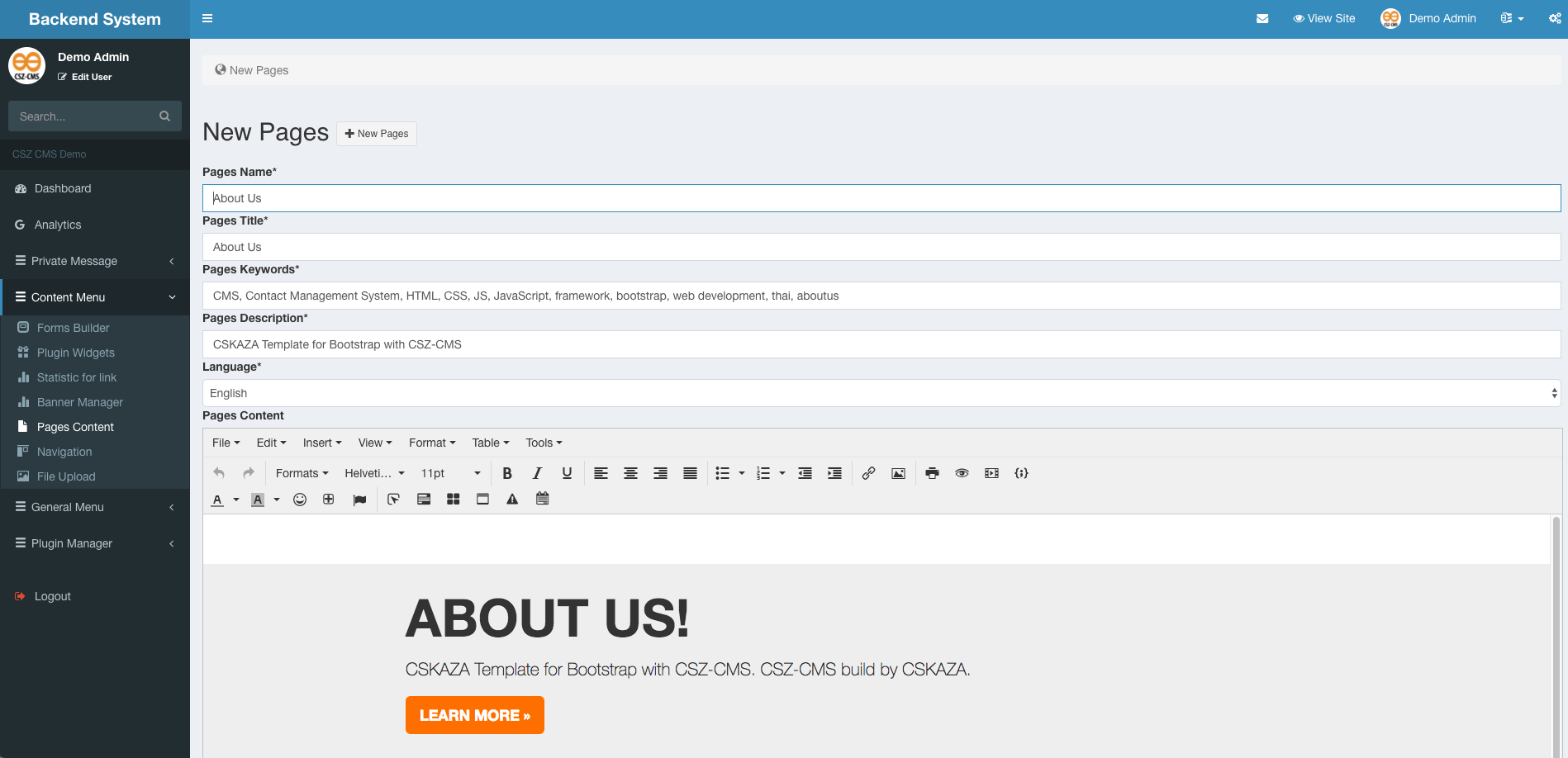Viewport: 1568px width, 758px height.
Task: Decrease the indent
Action: click(x=805, y=473)
